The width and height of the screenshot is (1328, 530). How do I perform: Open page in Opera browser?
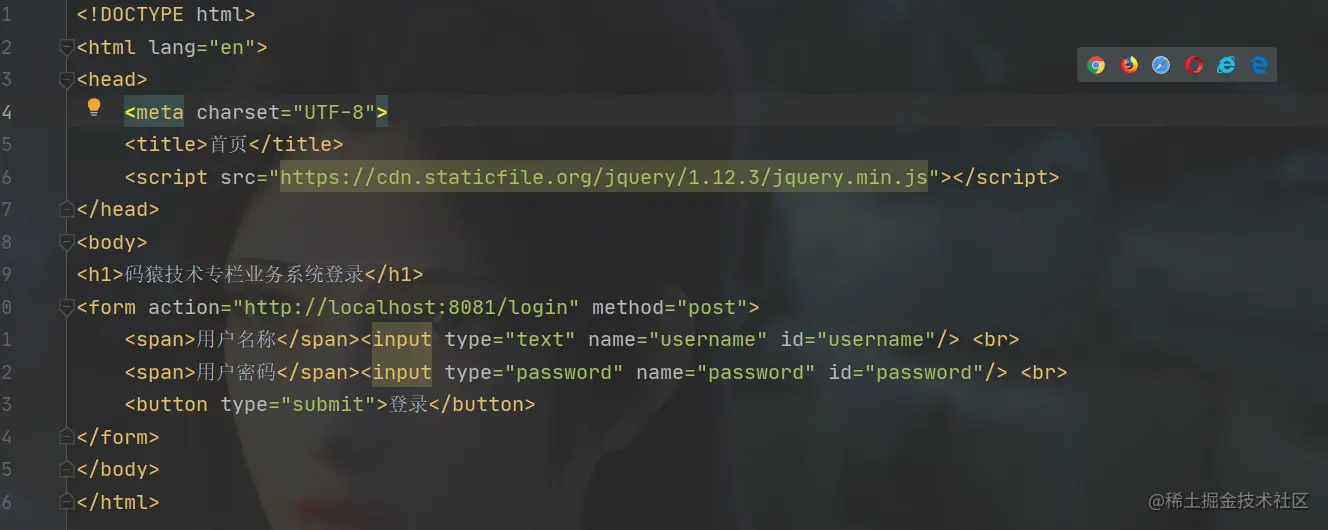tap(1194, 65)
